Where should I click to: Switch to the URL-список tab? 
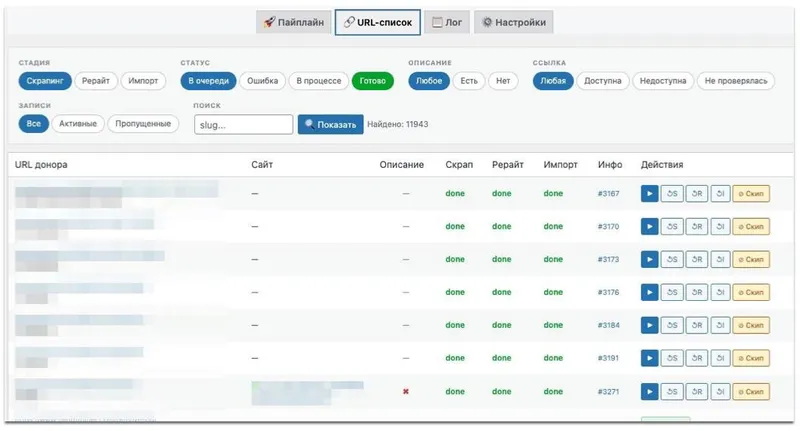[x=378, y=22]
